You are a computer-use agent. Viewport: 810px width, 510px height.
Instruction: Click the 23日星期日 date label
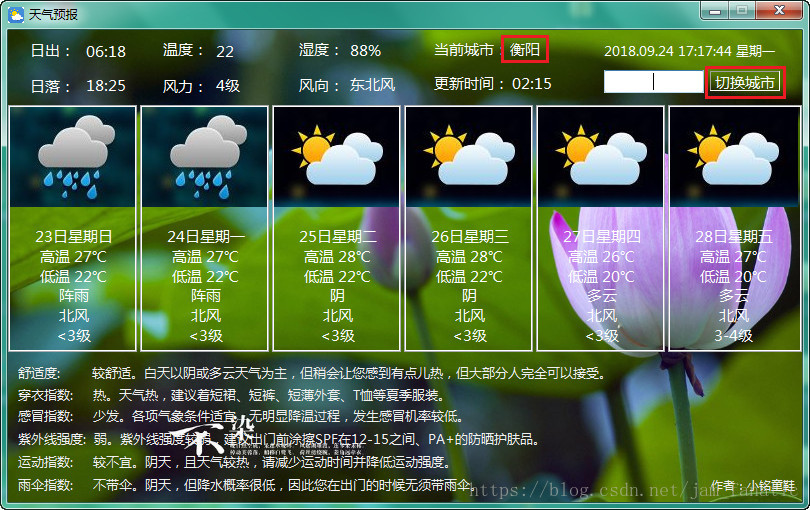point(73,237)
